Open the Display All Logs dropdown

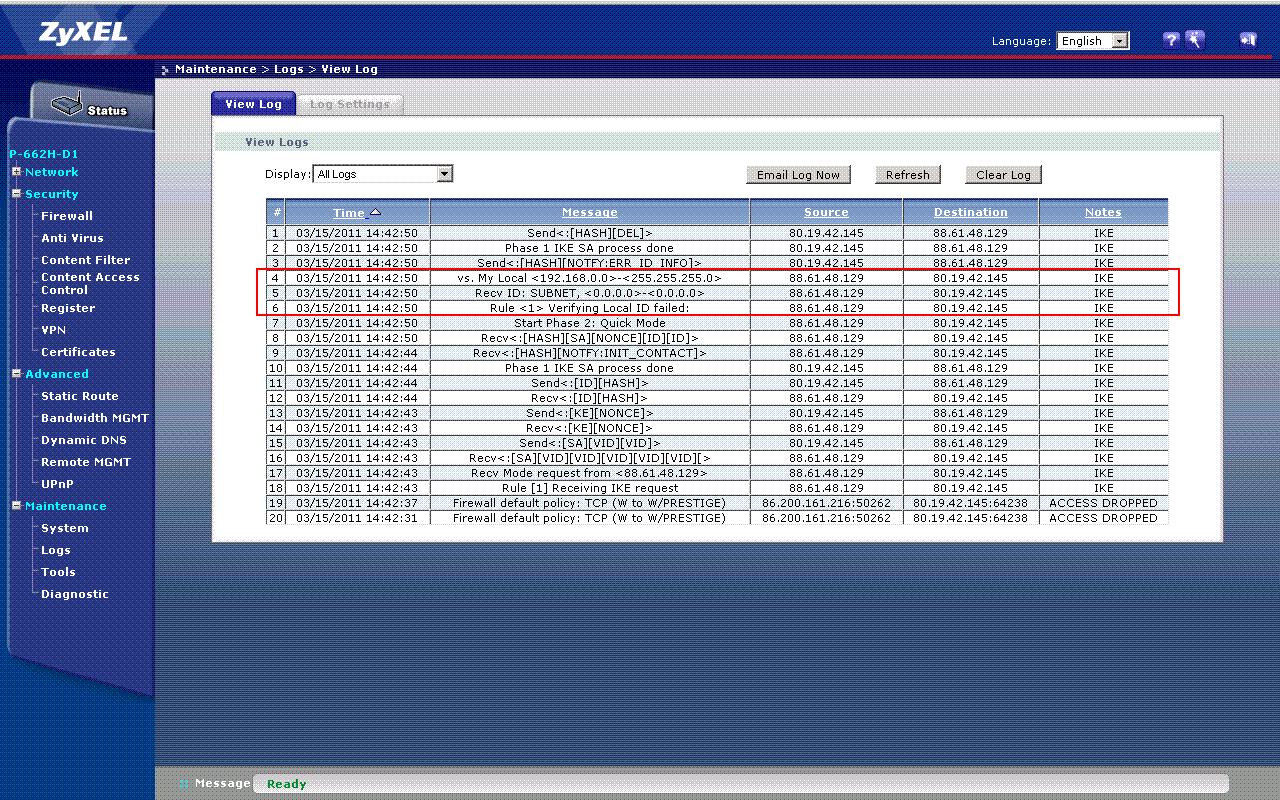[445, 174]
